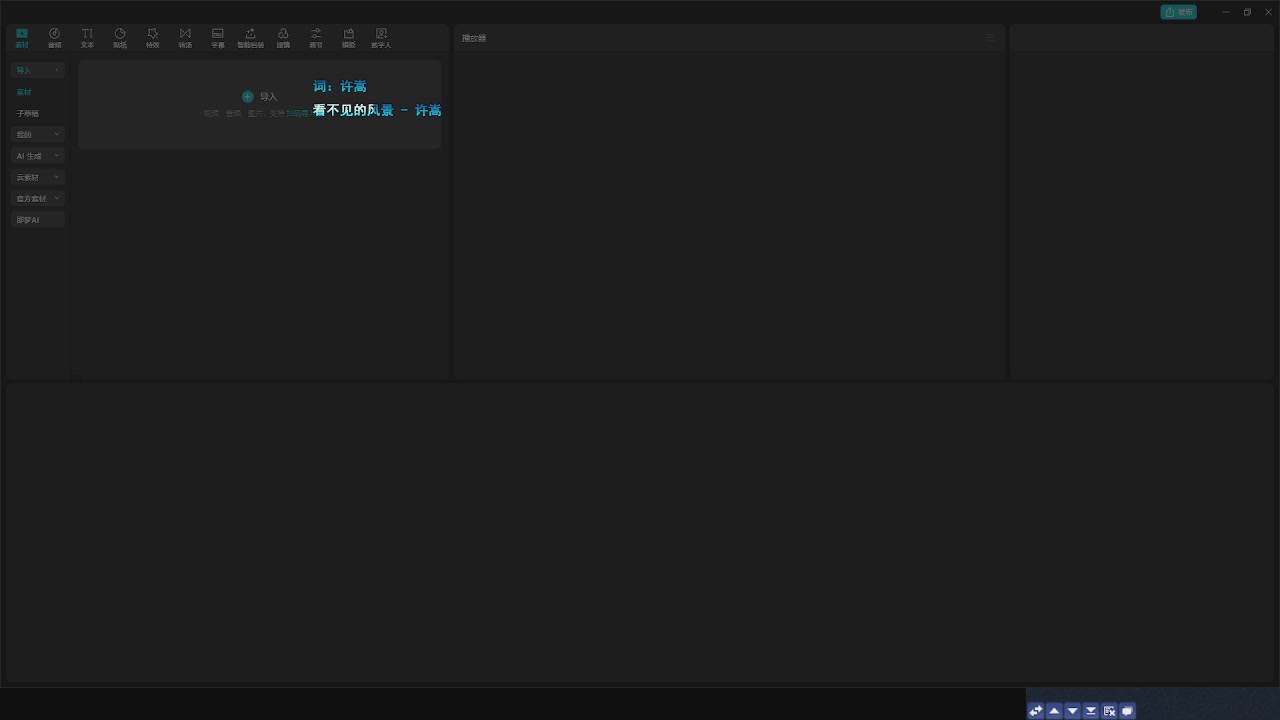
Task: Expand the 官方素材 sidebar dropdown
Action: tap(38, 198)
